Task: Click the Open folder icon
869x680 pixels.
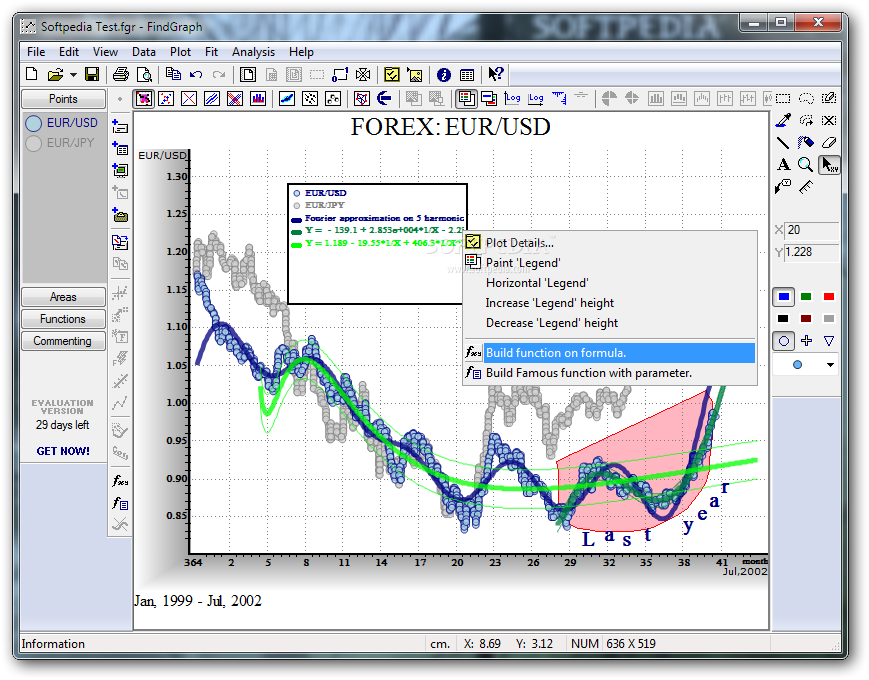Action: click(55, 74)
